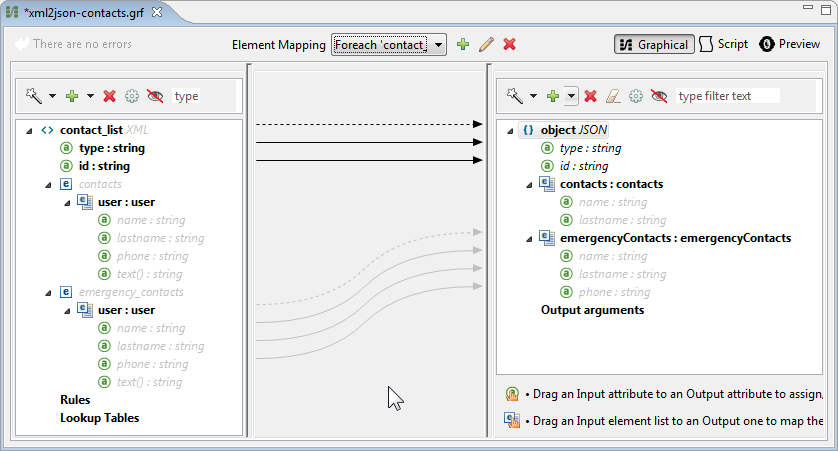Collapse the emergencyContacts output node
Image resolution: width=838 pixels, height=451 pixels.
[528, 238]
